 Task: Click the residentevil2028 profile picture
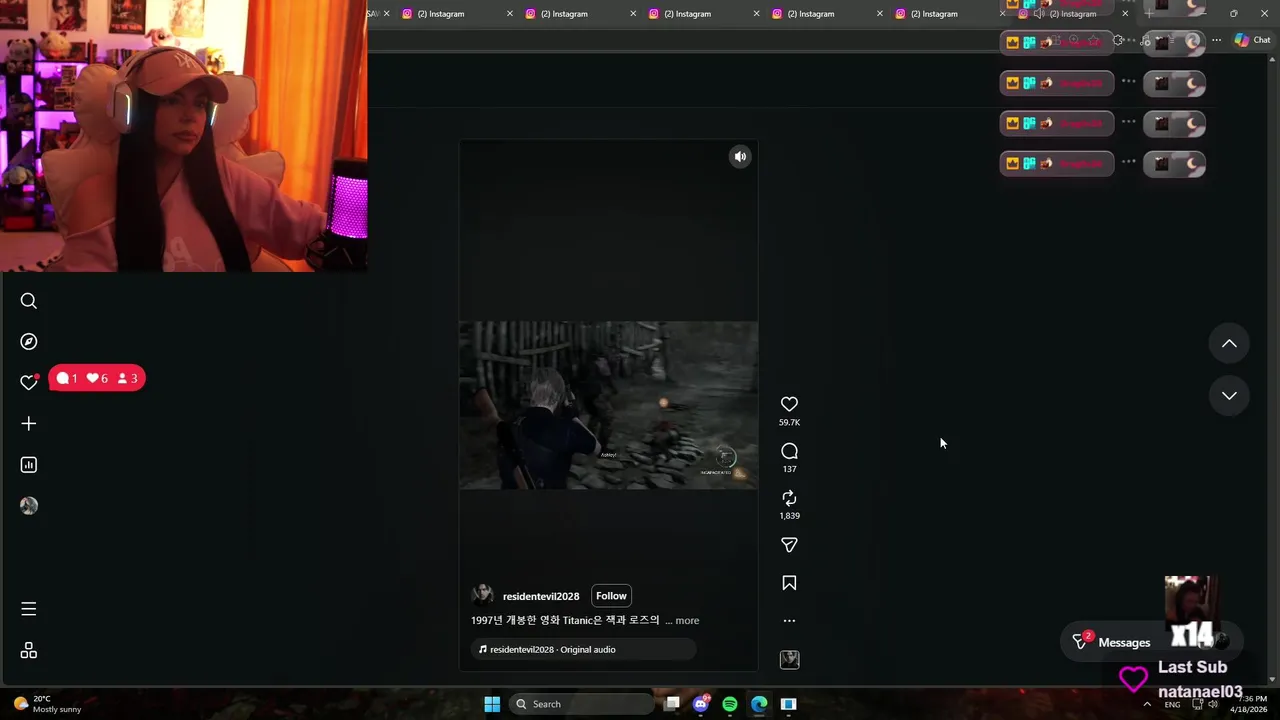[x=483, y=596]
